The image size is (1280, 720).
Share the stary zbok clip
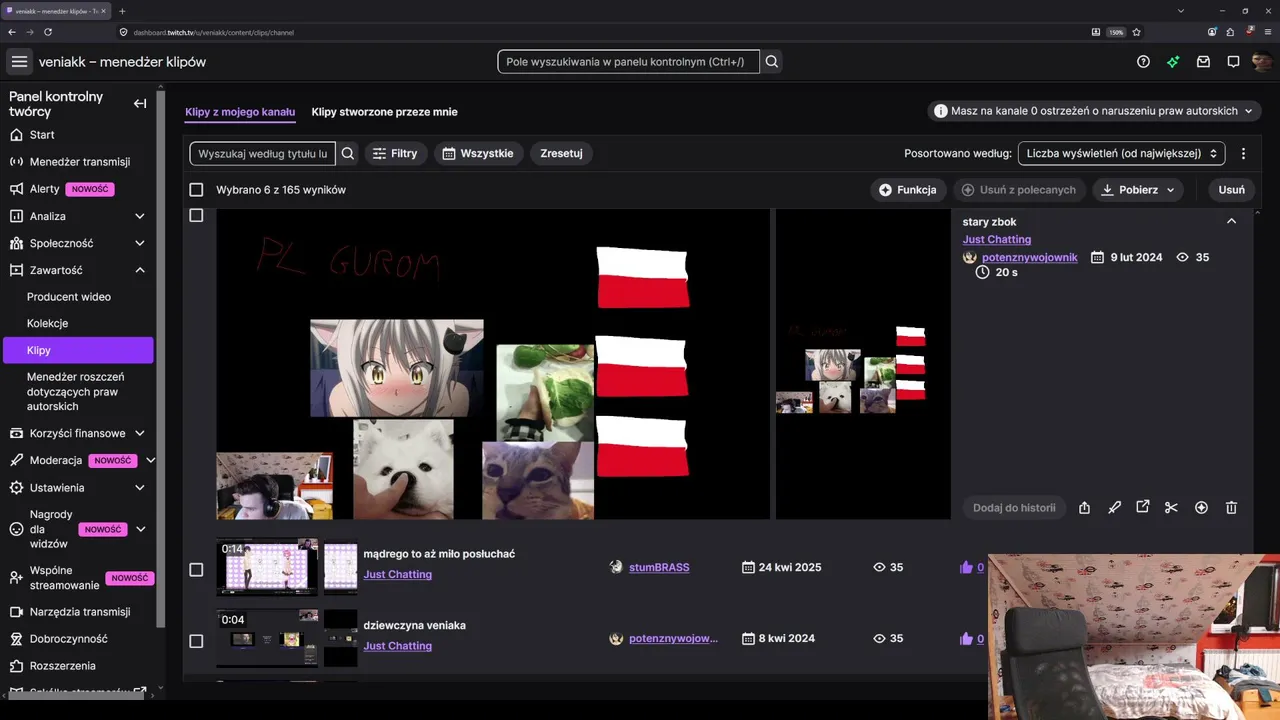(1084, 508)
